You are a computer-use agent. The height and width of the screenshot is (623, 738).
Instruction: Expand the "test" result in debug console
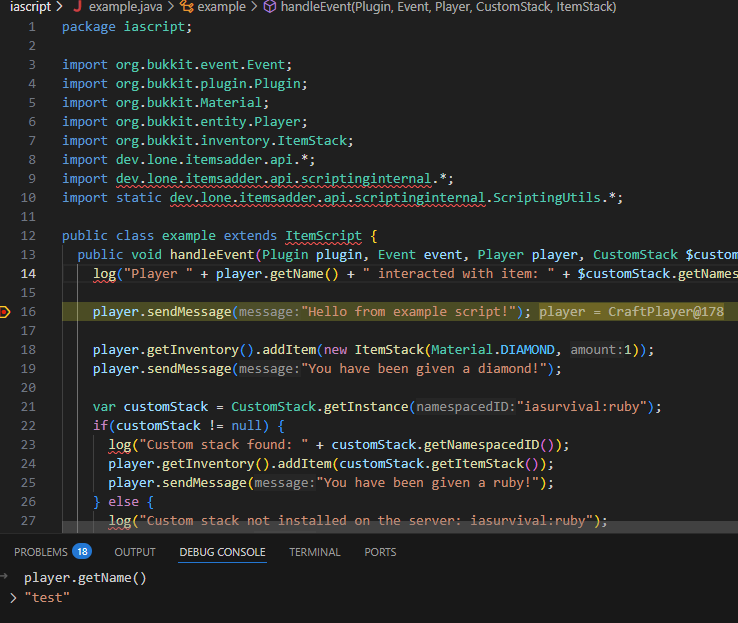click(x=12, y=598)
